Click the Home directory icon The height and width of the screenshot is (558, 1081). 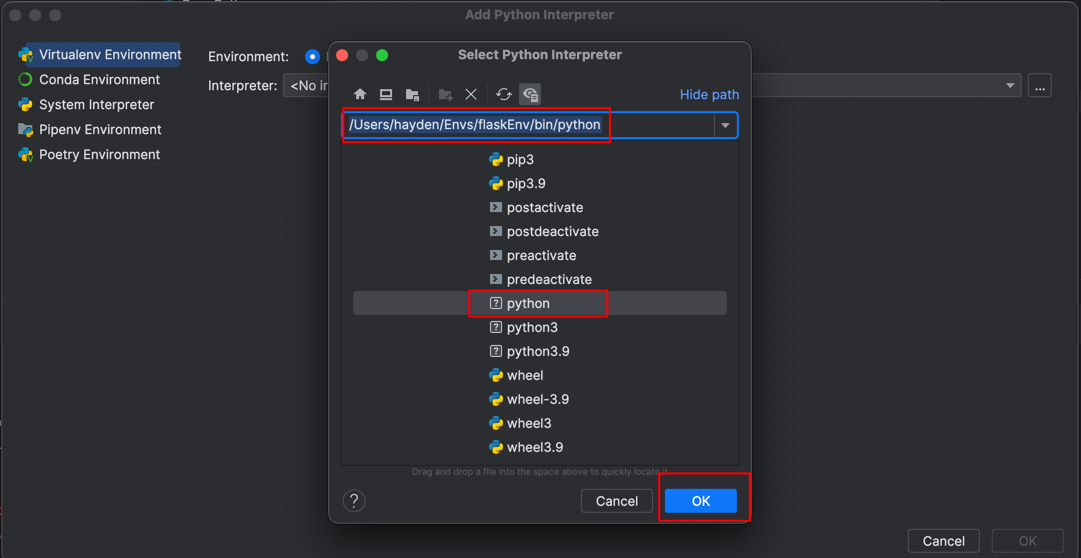(360, 94)
